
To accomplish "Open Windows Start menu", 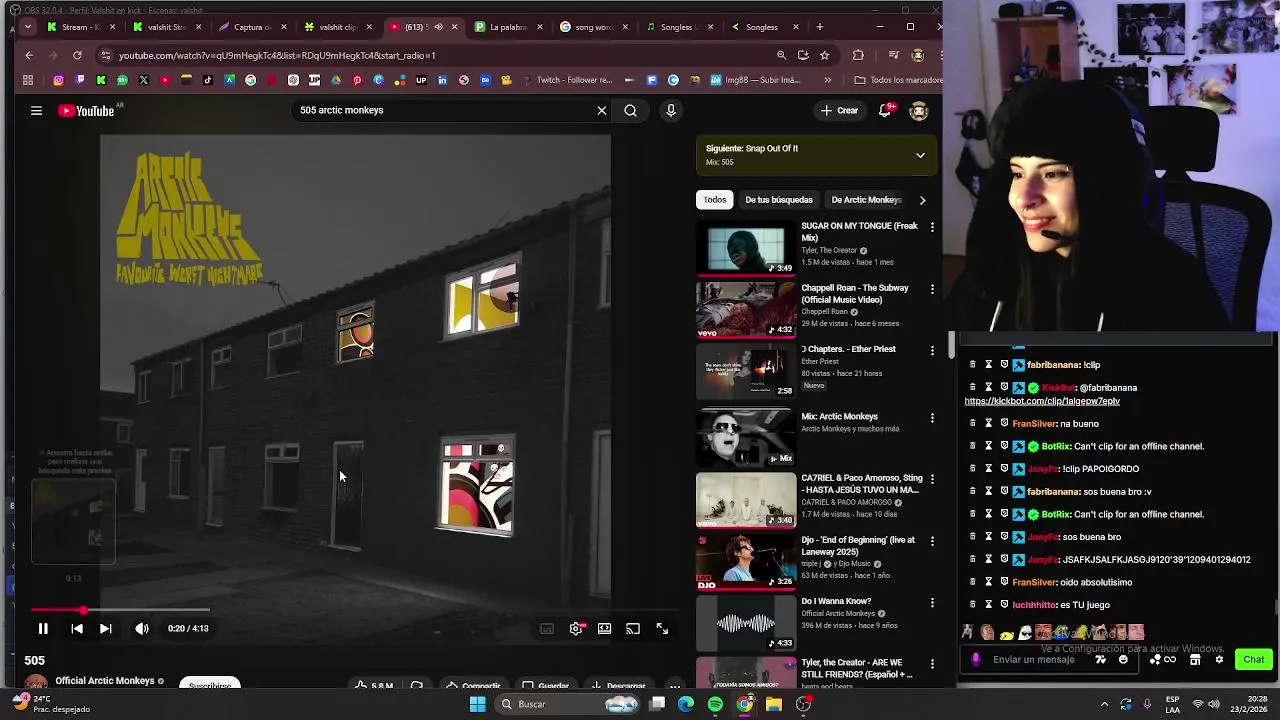I will pos(477,705).
